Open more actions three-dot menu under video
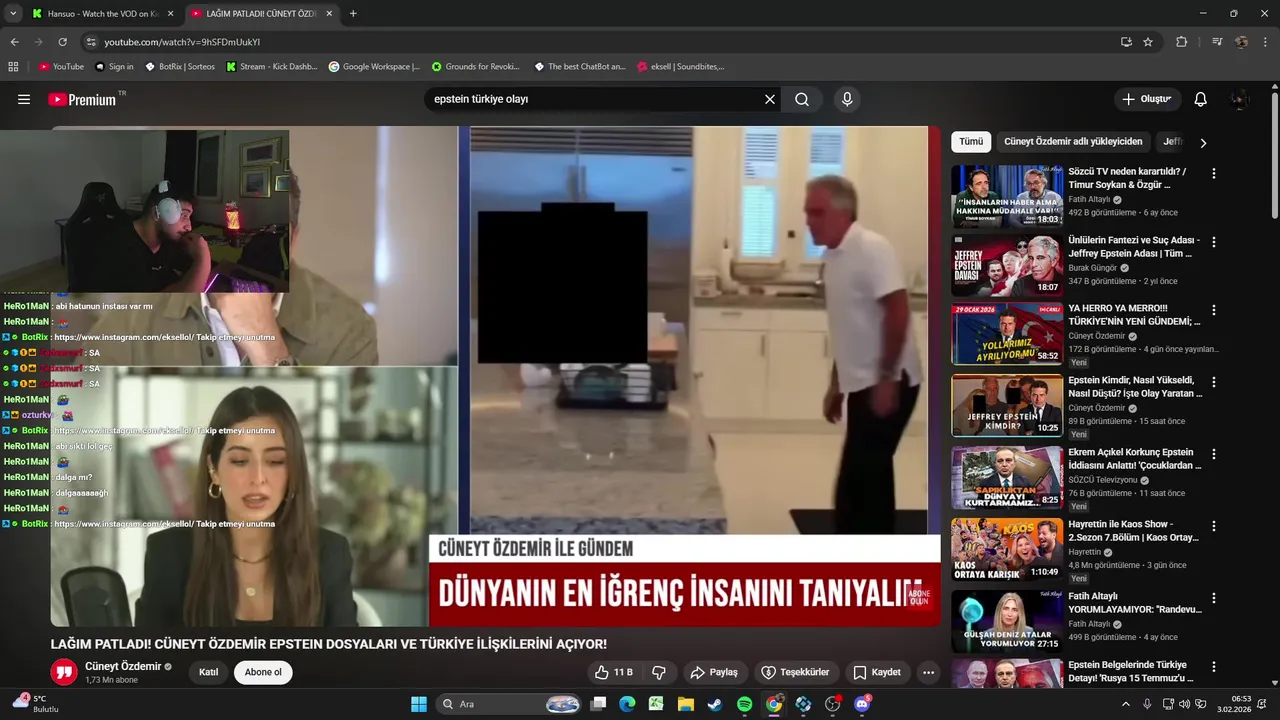Viewport: 1280px width, 720px height. (929, 672)
